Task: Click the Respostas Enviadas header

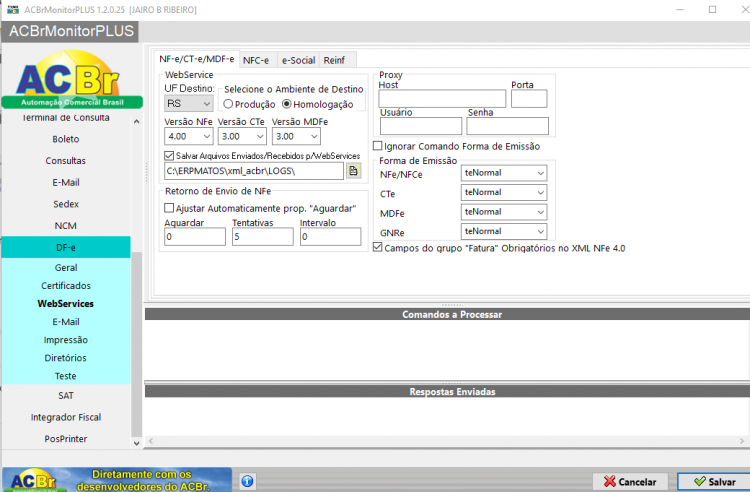Action: point(447,392)
